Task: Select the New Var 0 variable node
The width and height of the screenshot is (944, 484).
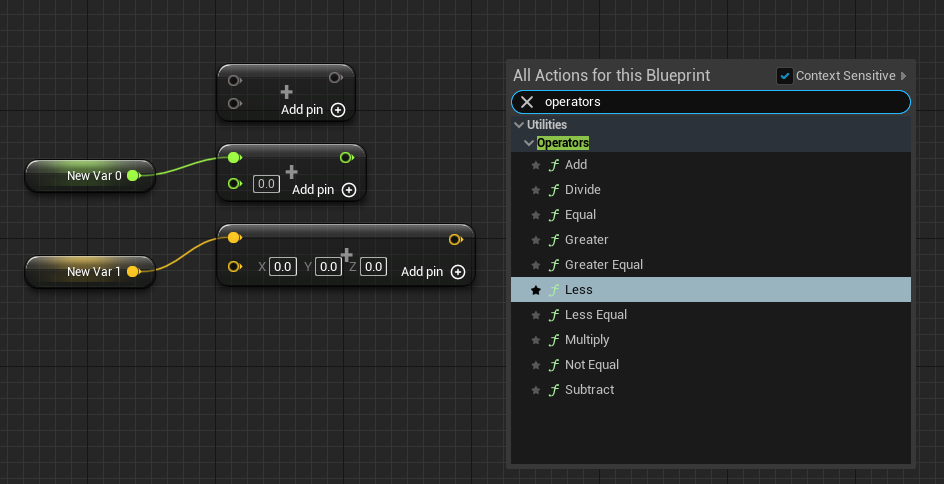Action: click(90, 176)
